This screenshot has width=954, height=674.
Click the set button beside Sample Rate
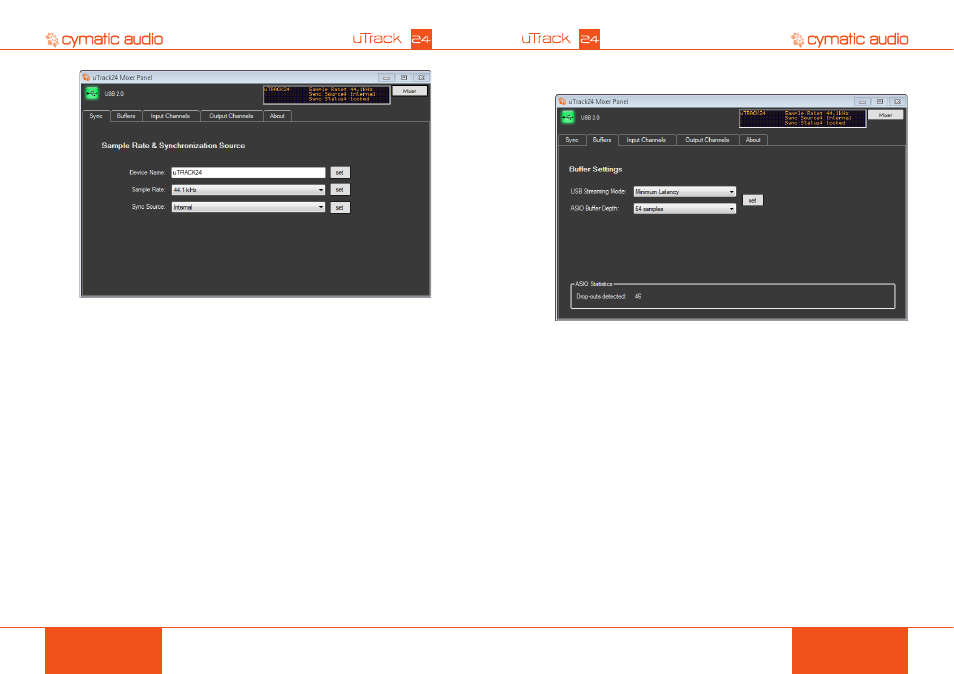[x=339, y=190]
